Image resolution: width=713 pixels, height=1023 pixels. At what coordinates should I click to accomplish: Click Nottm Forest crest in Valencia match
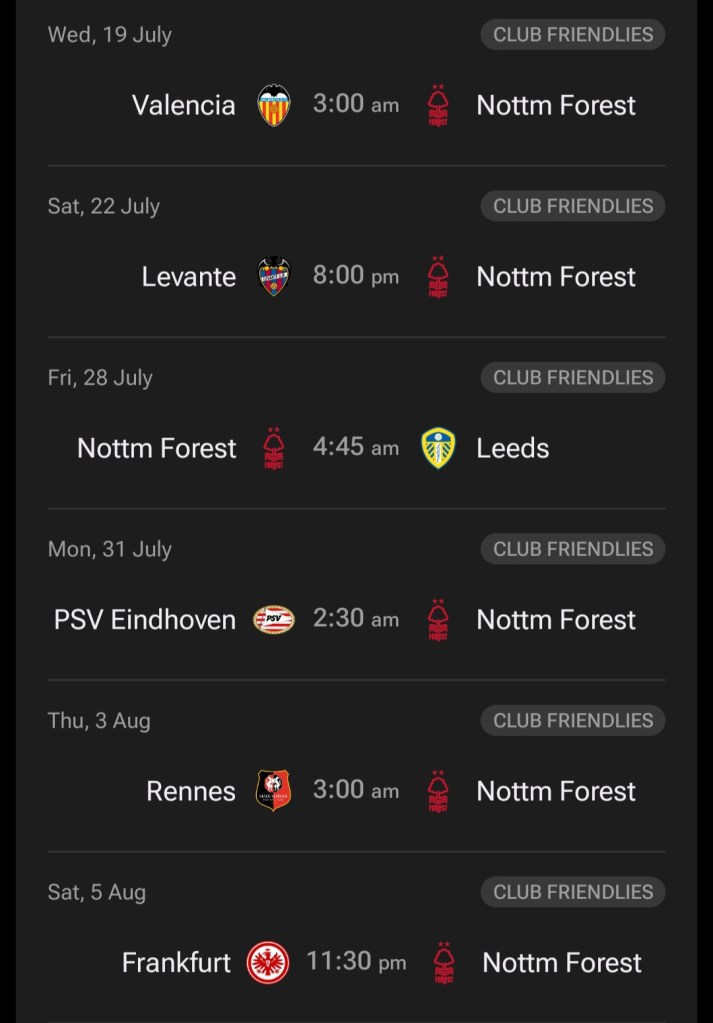[x=438, y=105]
